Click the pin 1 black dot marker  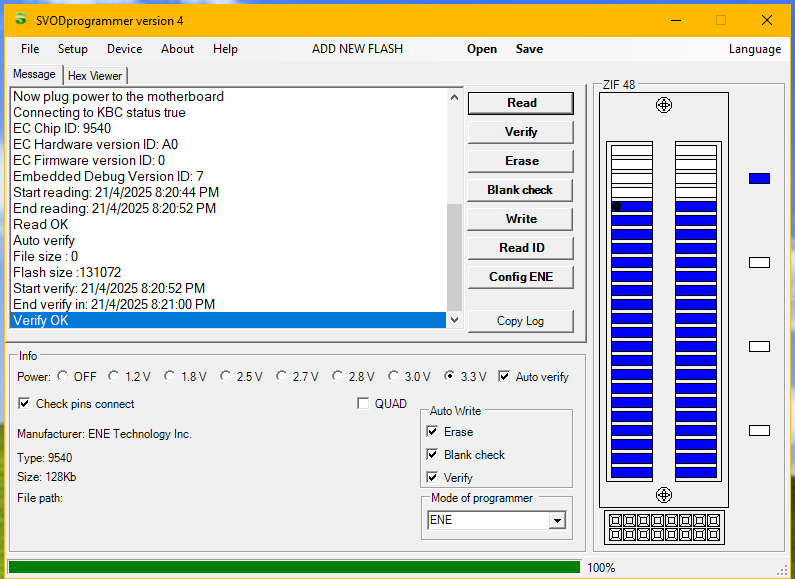(616, 206)
